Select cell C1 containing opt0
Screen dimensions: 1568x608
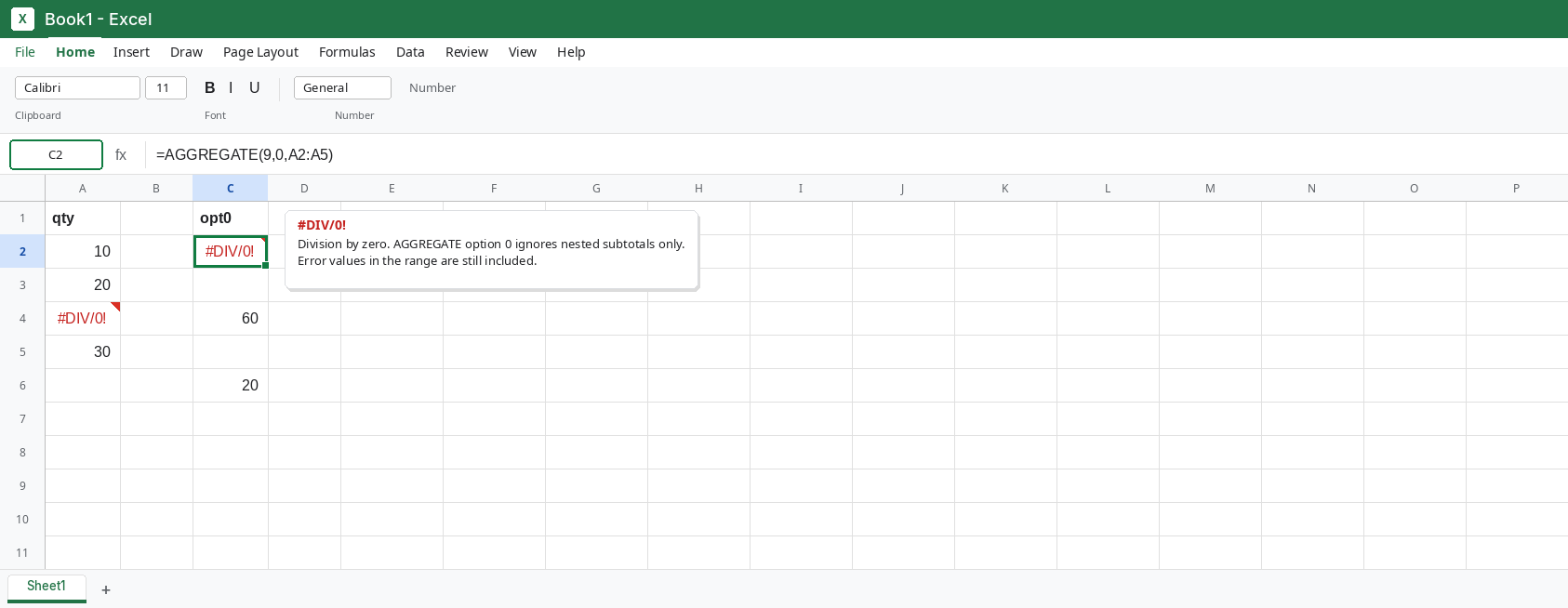tap(231, 218)
